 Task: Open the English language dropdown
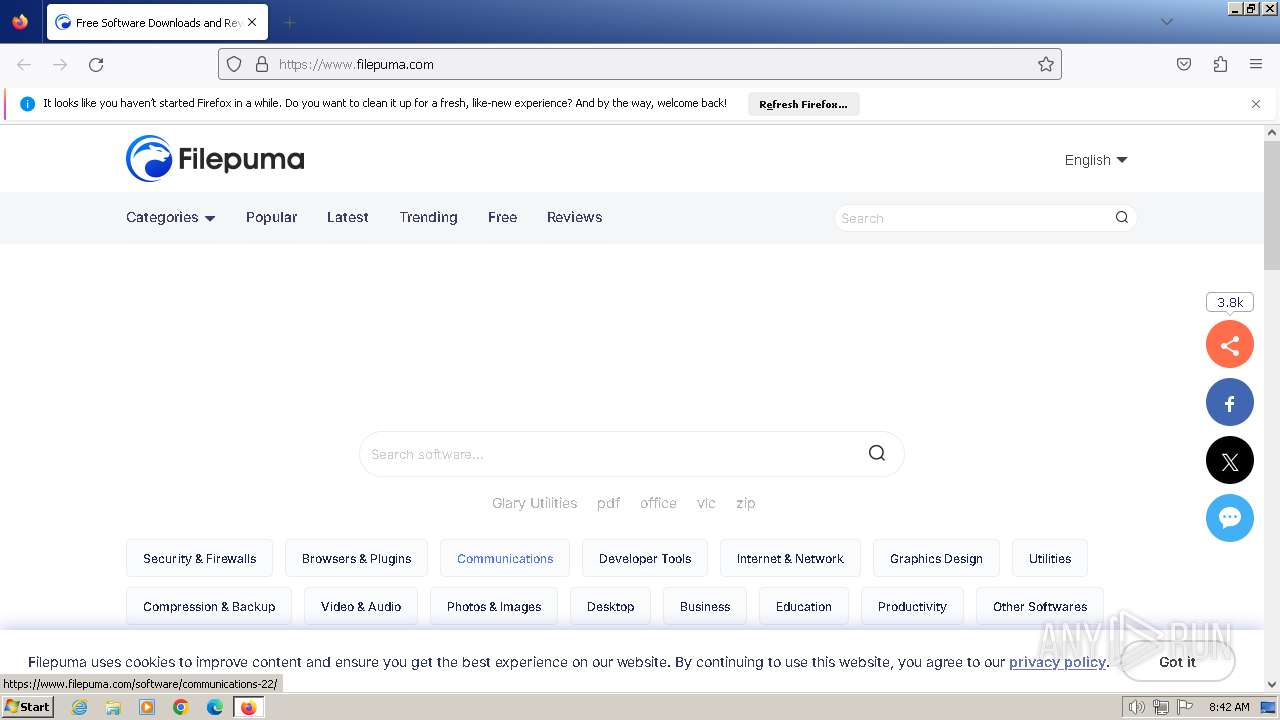(x=1096, y=160)
